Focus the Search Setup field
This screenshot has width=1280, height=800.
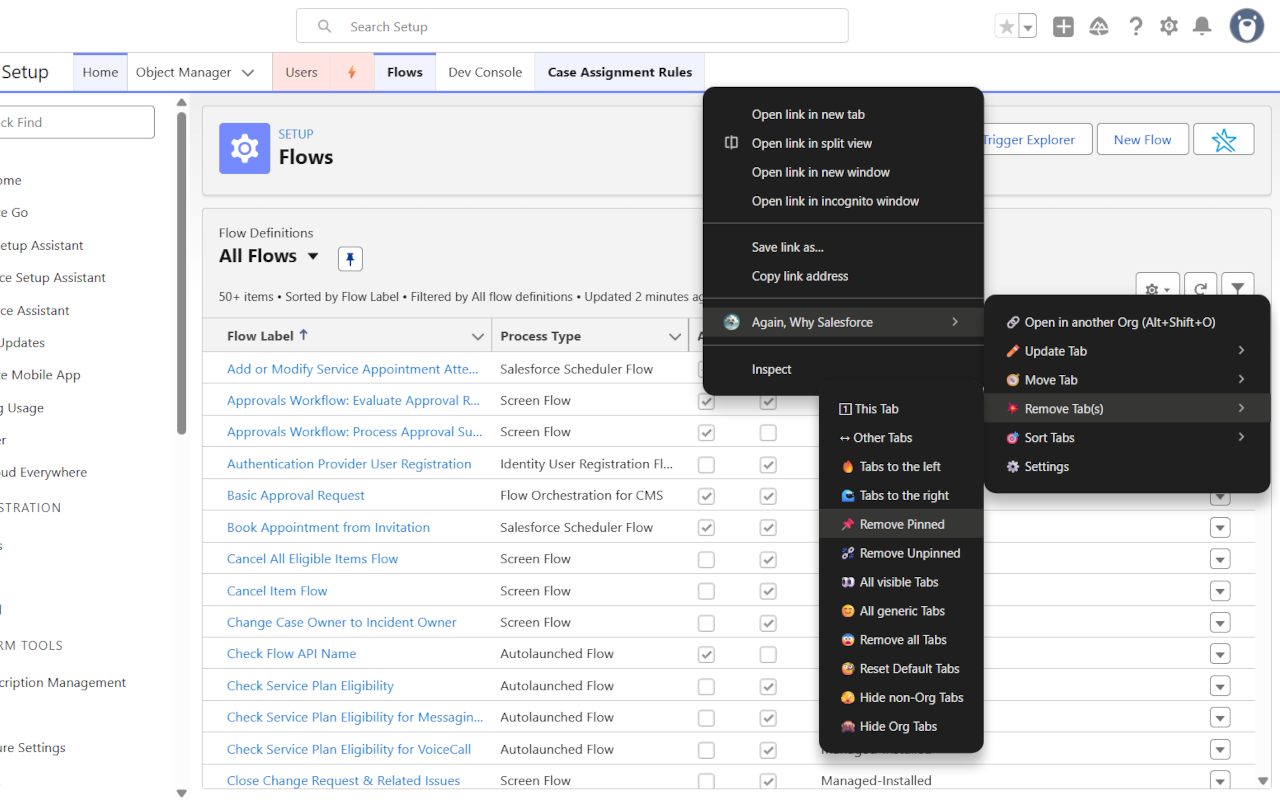572,26
